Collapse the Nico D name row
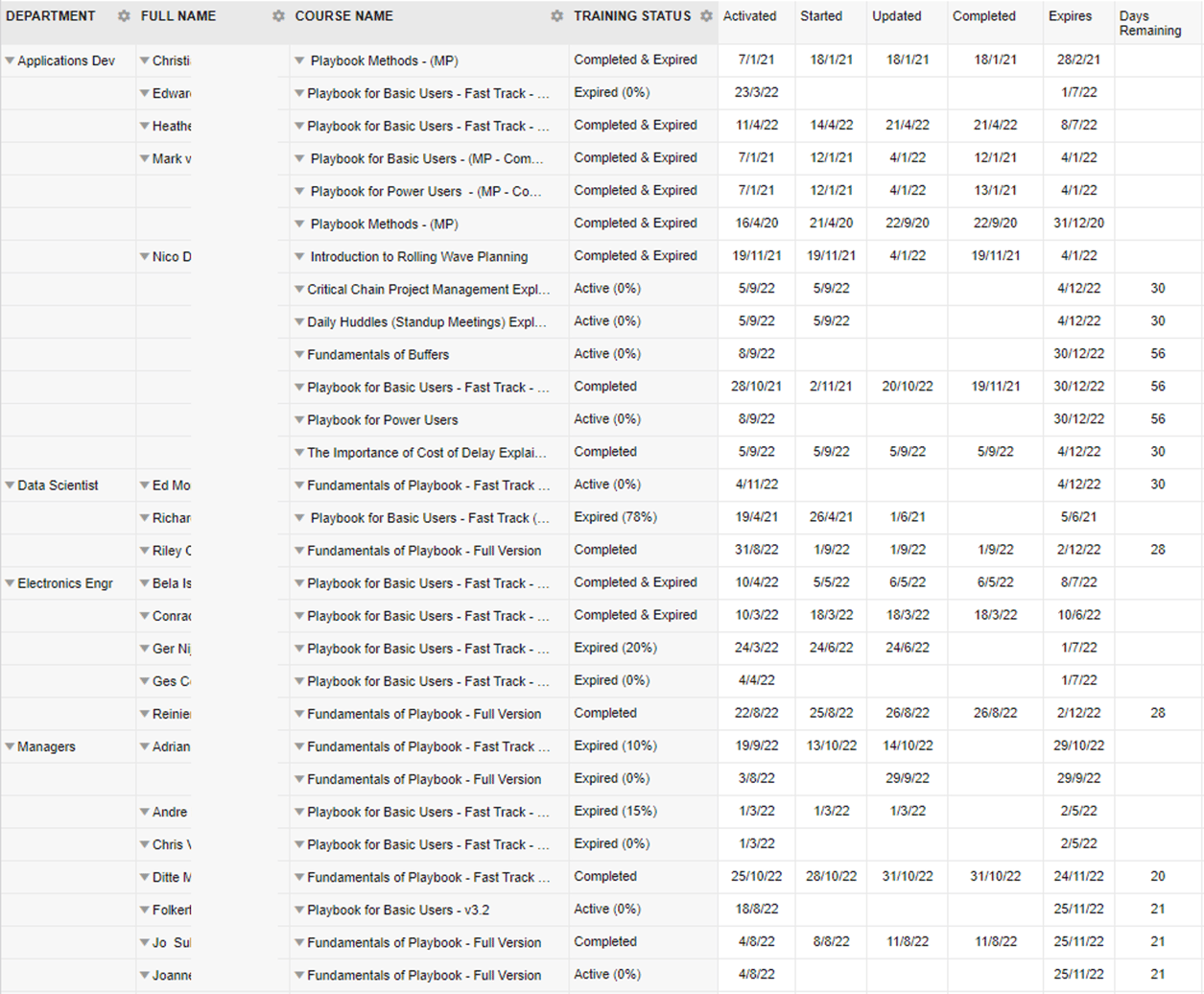1204x994 pixels. [145, 256]
